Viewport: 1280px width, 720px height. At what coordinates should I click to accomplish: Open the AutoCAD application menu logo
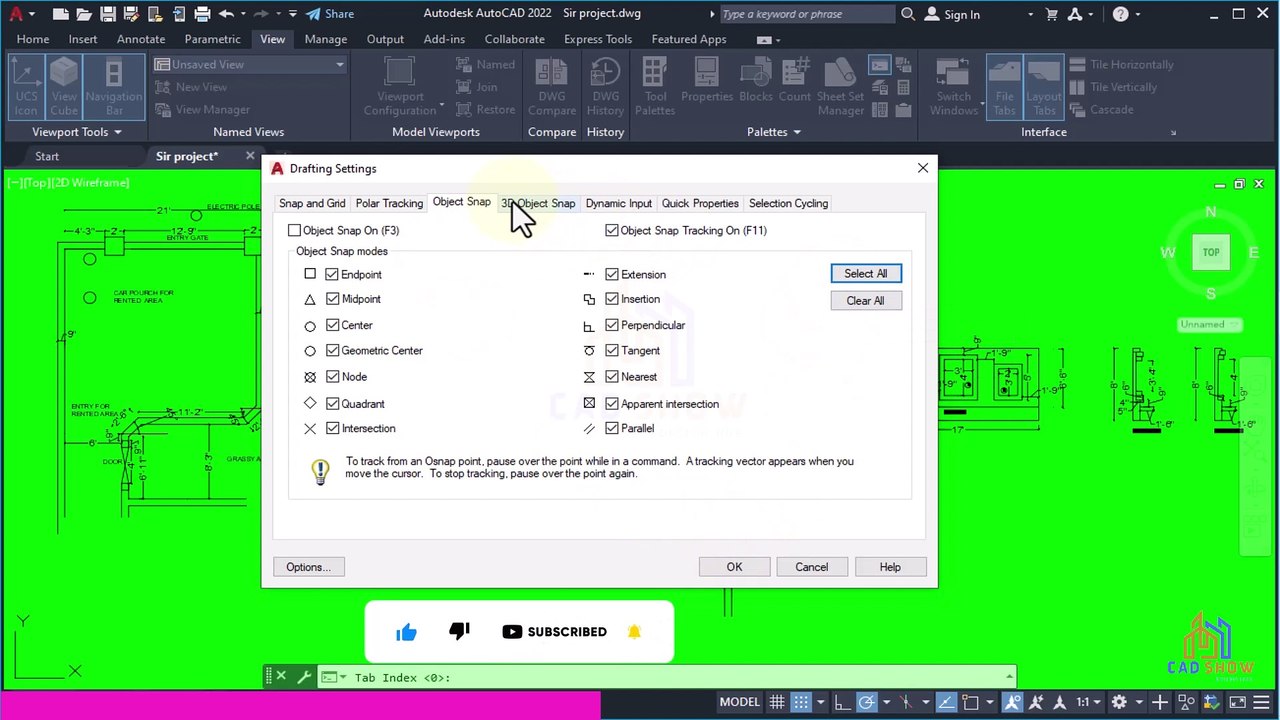16,14
